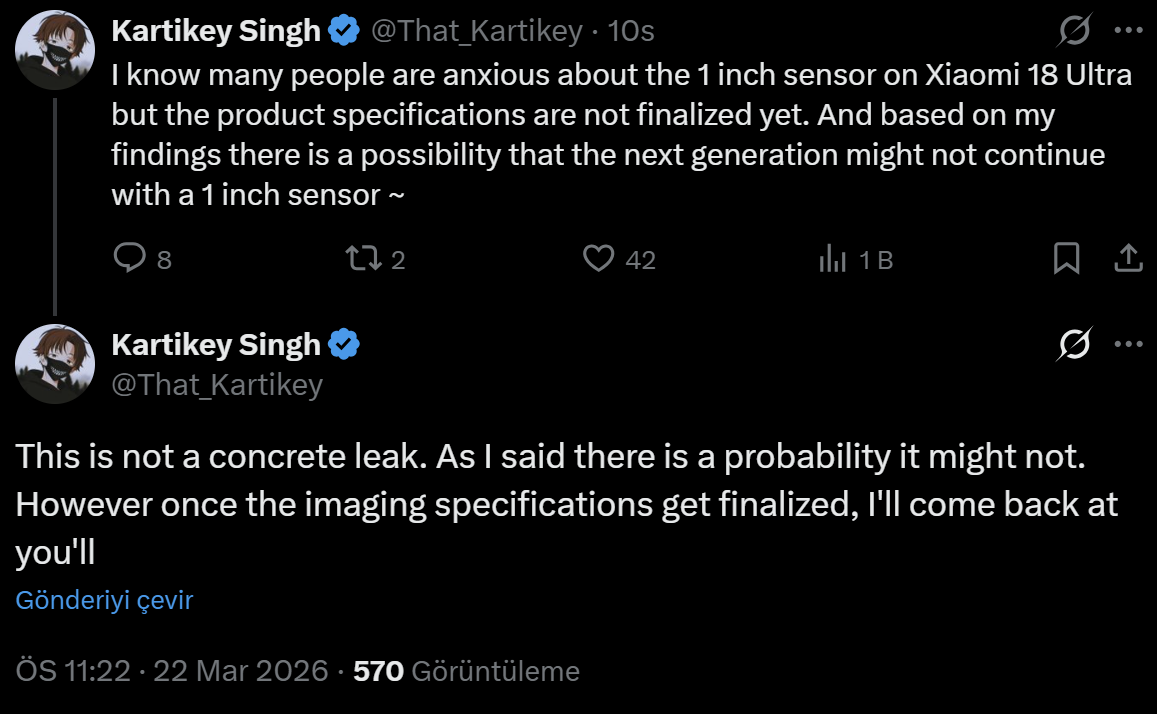Click the 570 Görüntüleme view count
The image size is (1157, 714).
point(467,670)
